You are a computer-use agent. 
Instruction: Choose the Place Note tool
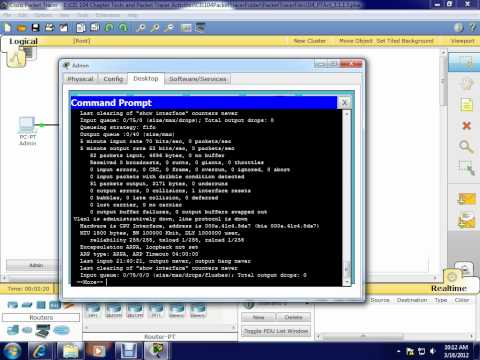[x=467, y=105]
